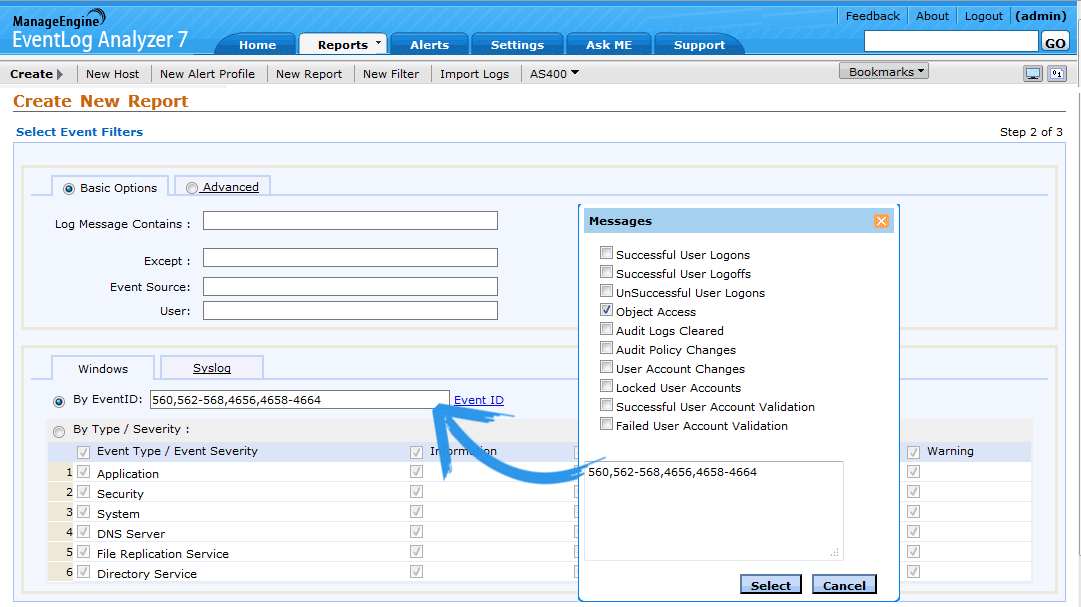Click the Logout link
The width and height of the screenshot is (1081, 607).
pyautogui.click(x=984, y=16)
